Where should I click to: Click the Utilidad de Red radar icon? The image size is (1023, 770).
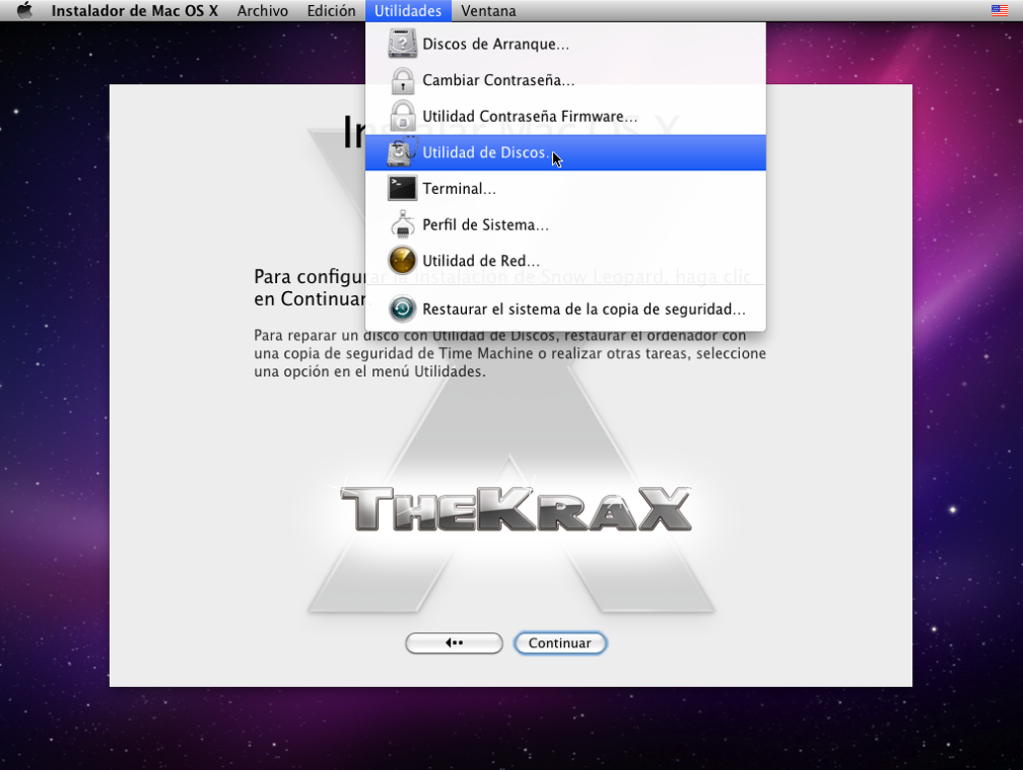tap(402, 260)
